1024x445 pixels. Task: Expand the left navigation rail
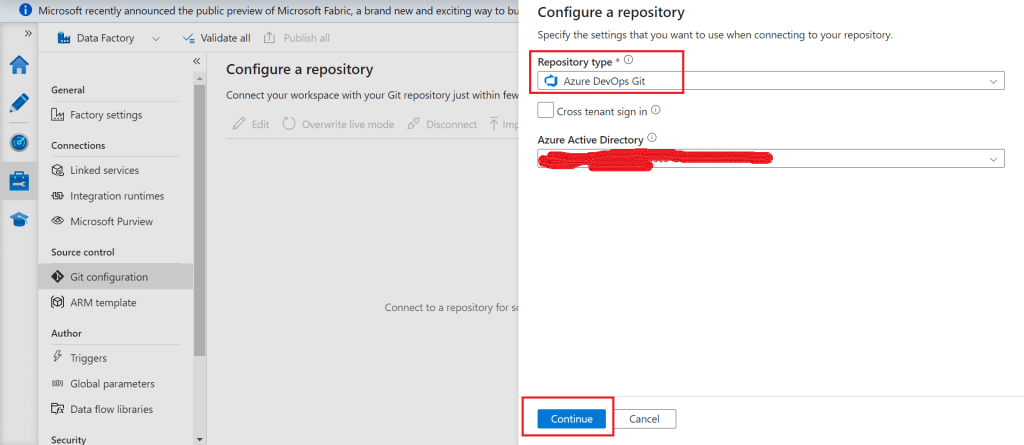tap(28, 33)
